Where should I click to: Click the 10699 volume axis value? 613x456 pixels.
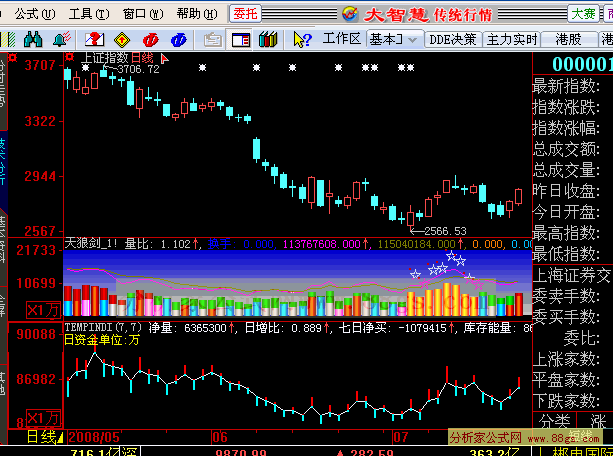tap(36, 283)
